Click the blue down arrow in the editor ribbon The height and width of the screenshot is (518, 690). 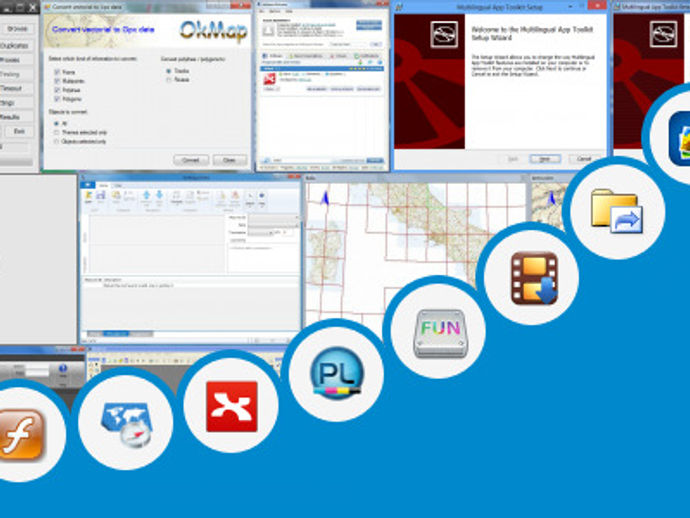[x=159, y=195]
